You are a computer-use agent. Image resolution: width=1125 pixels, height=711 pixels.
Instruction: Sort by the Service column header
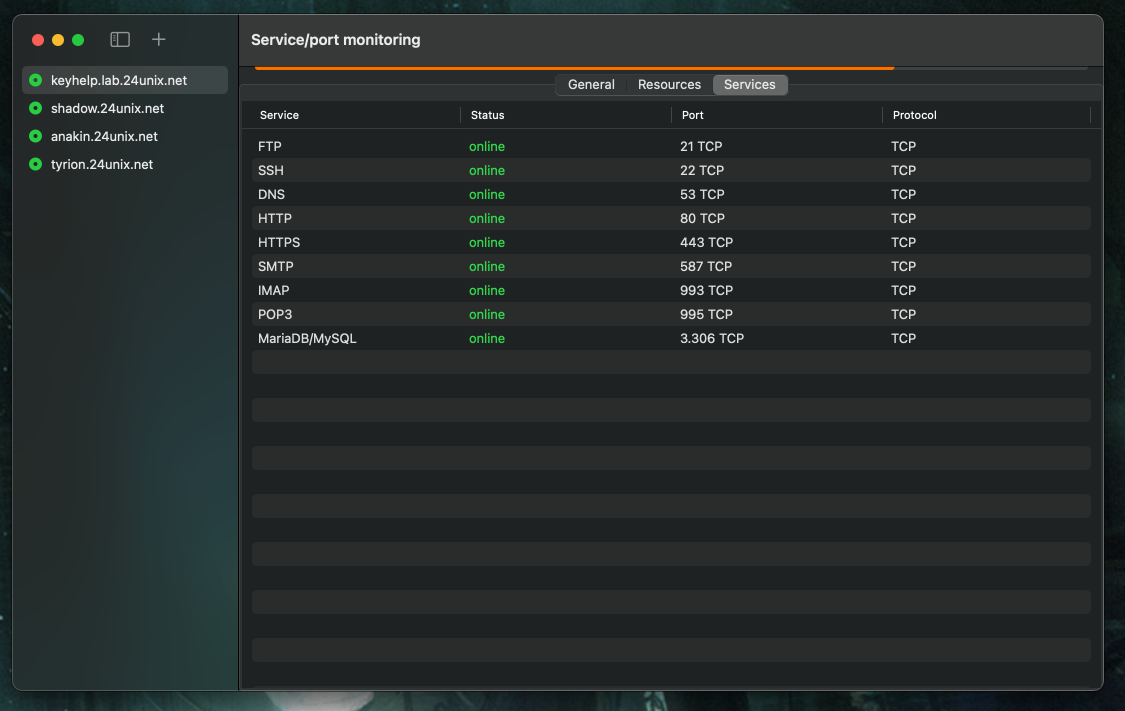click(279, 115)
